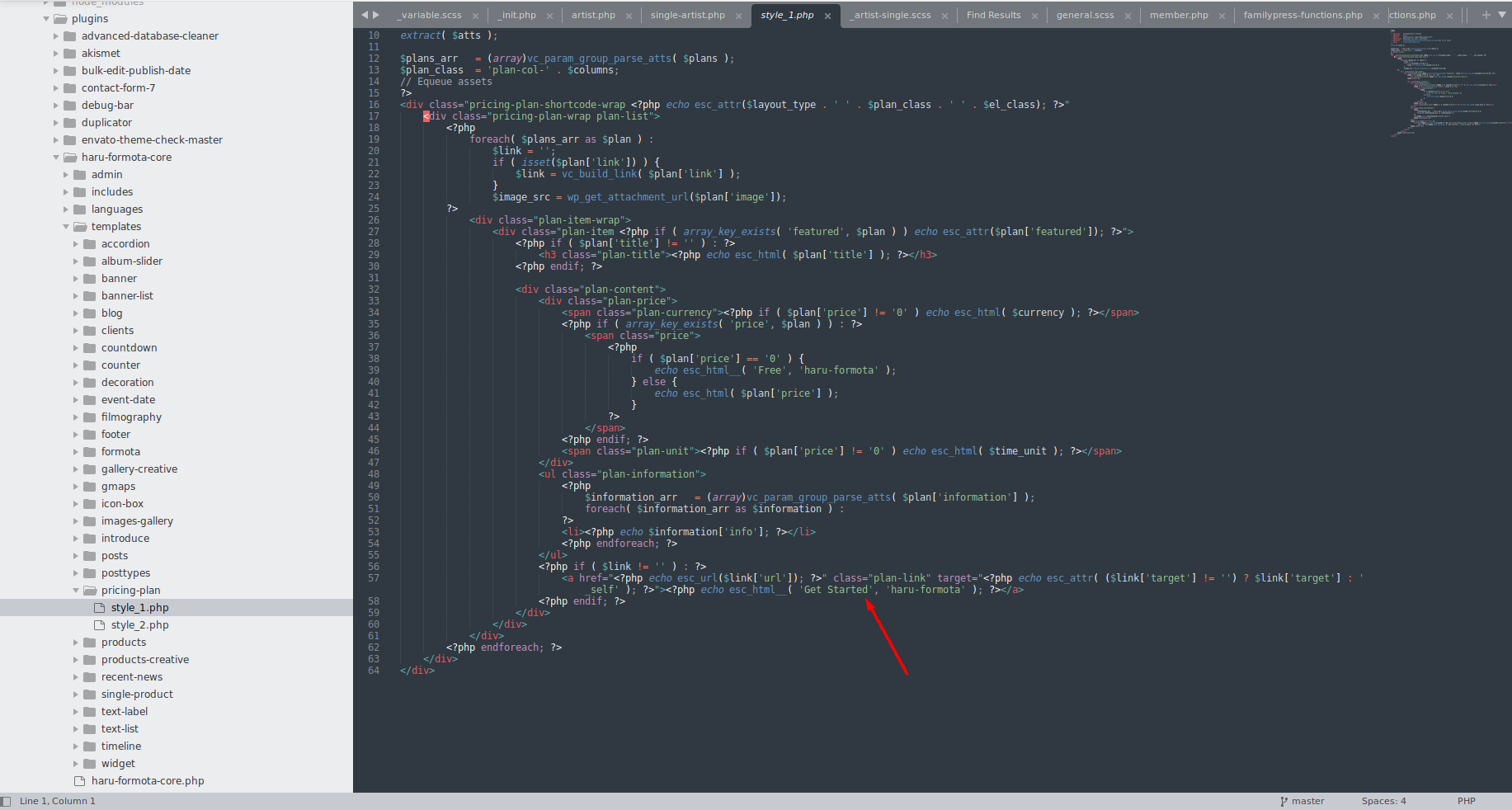
Task: Close the Find Results tab
Action: (x=1034, y=16)
